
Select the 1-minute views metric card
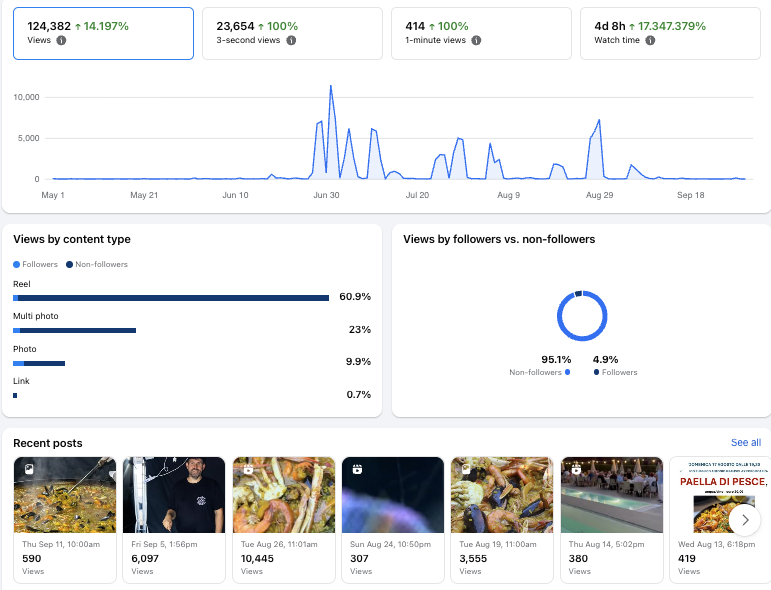481,33
